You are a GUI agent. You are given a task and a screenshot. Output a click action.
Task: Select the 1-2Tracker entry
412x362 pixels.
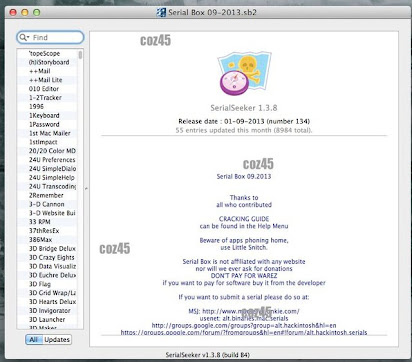coord(47,98)
